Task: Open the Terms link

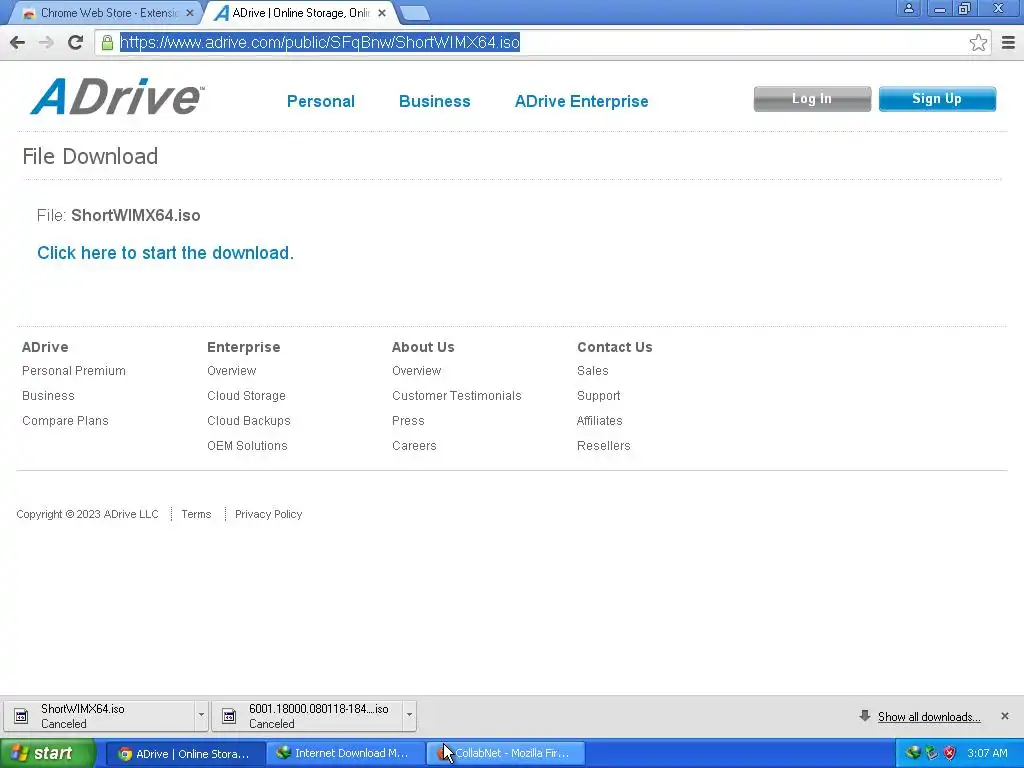Action: 196,514
